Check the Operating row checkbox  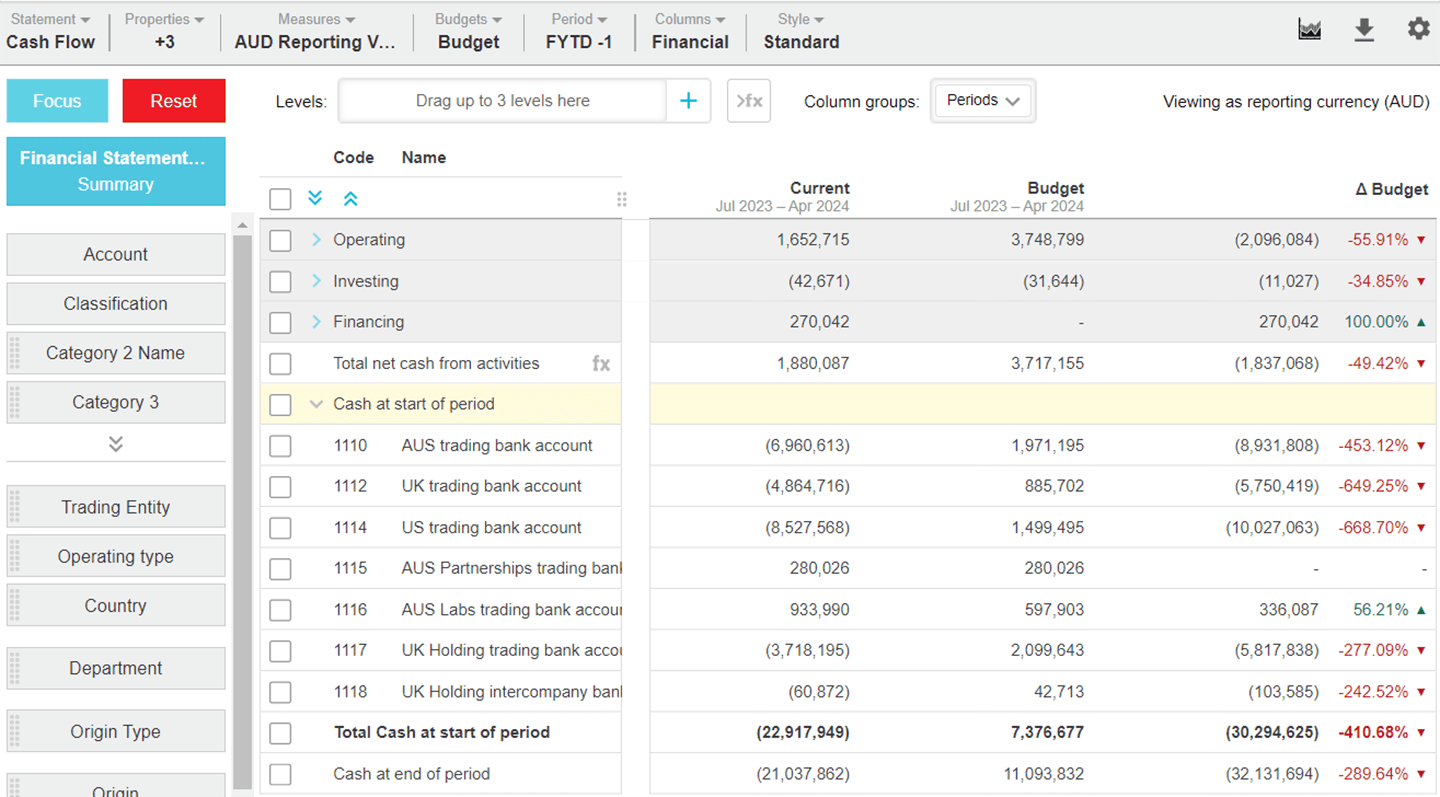coord(280,240)
